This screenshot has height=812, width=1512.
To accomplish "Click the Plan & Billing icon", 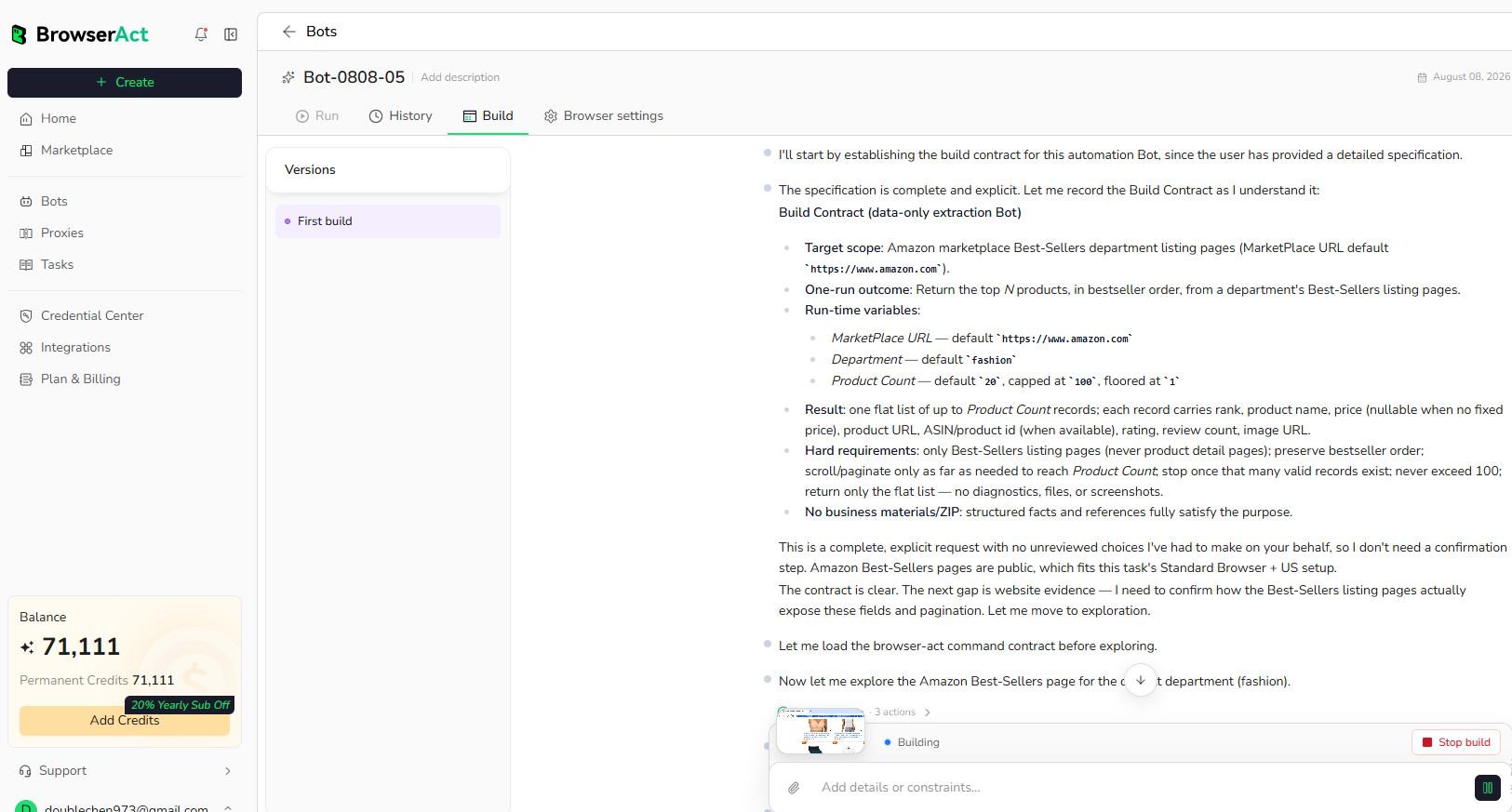I will pyautogui.click(x=26, y=379).
